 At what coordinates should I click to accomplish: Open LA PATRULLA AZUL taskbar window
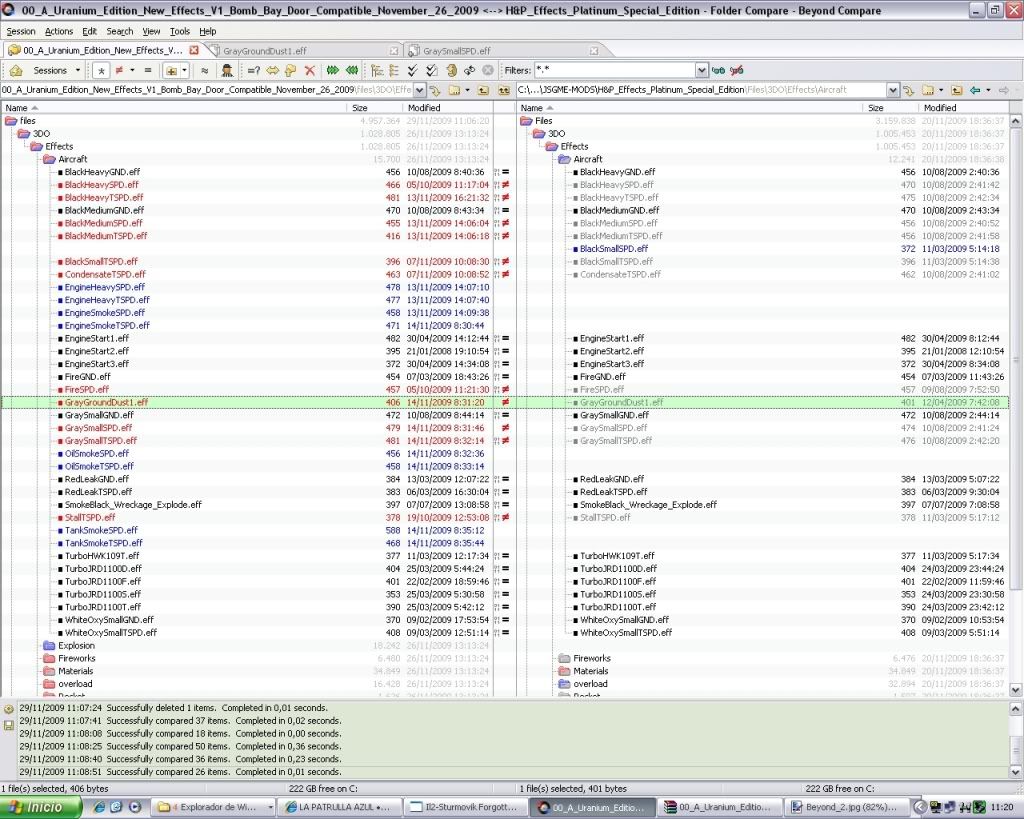coord(339,807)
